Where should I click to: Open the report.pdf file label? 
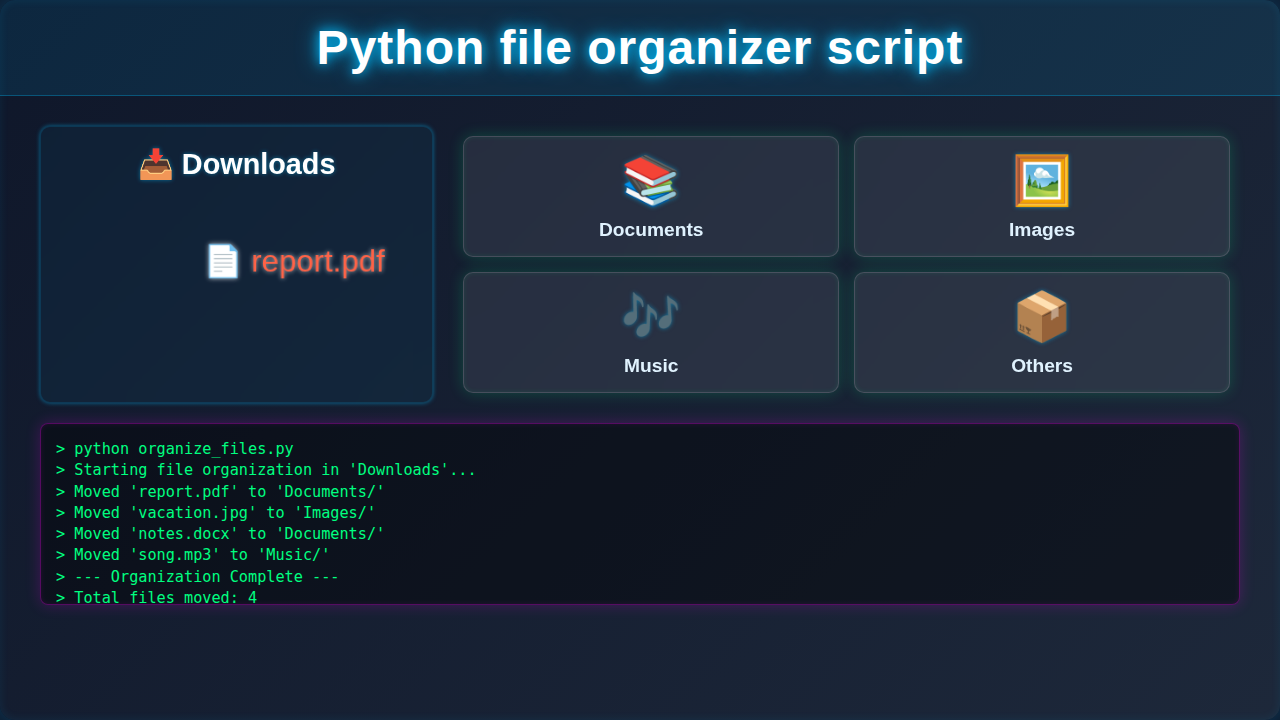pos(318,261)
